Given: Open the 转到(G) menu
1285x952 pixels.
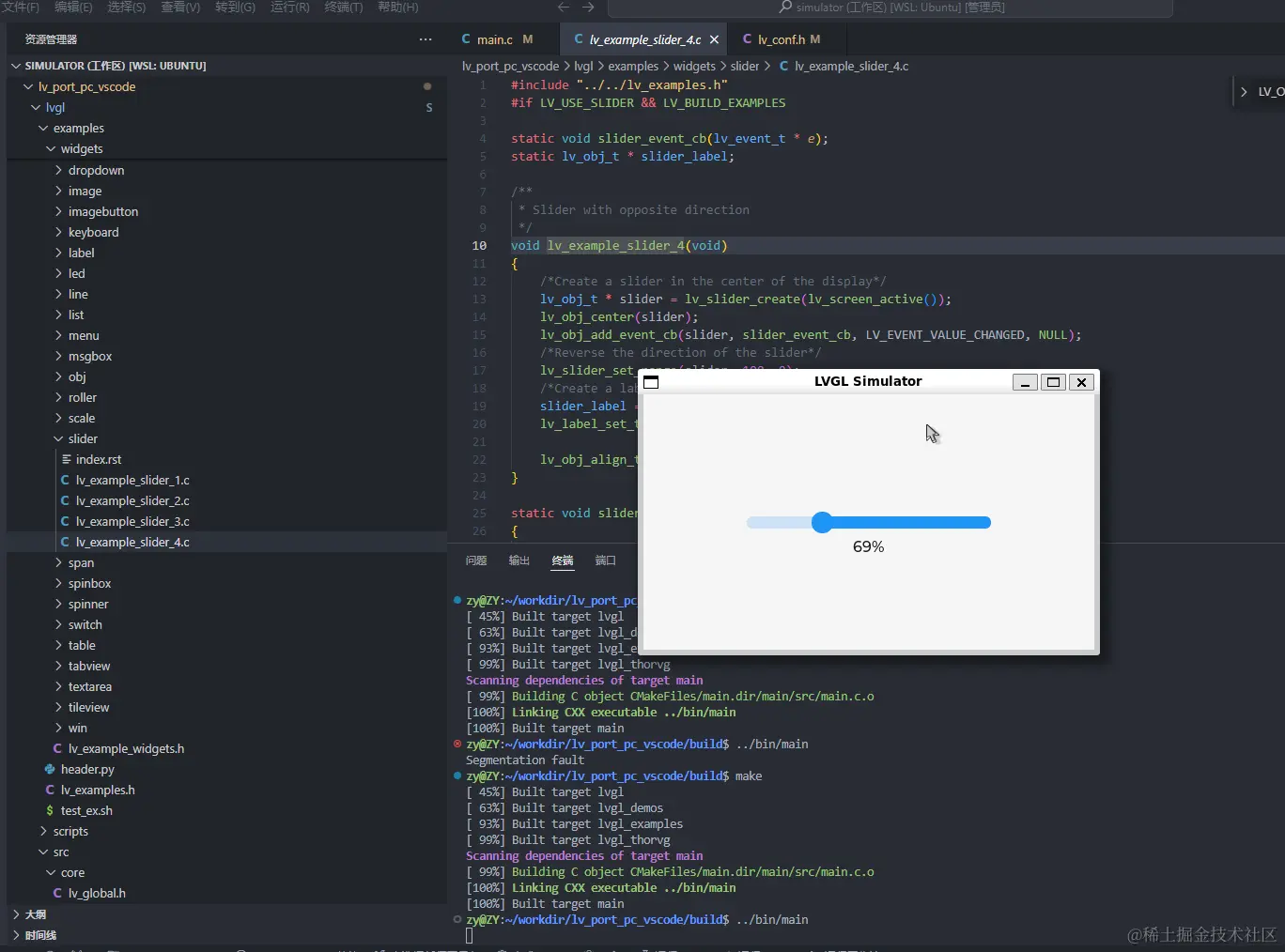Looking at the screenshot, I should (235, 8).
